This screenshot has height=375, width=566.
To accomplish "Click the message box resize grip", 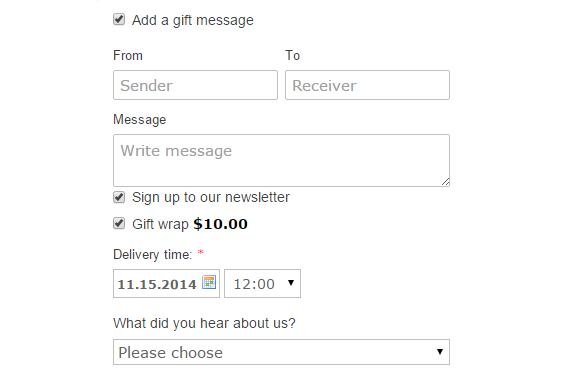I will pyautogui.click(x=445, y=182).
